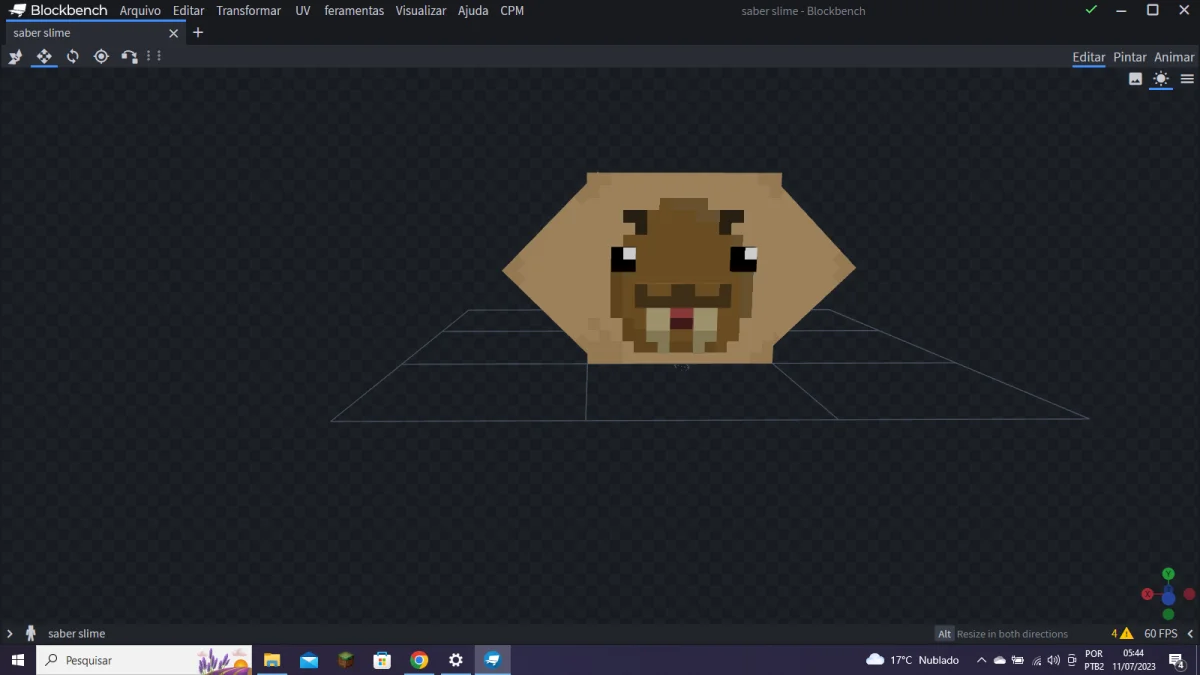Viewport: 1200px width, 675px height.
Task: Open the notification center
Action: pos(1177,660)
